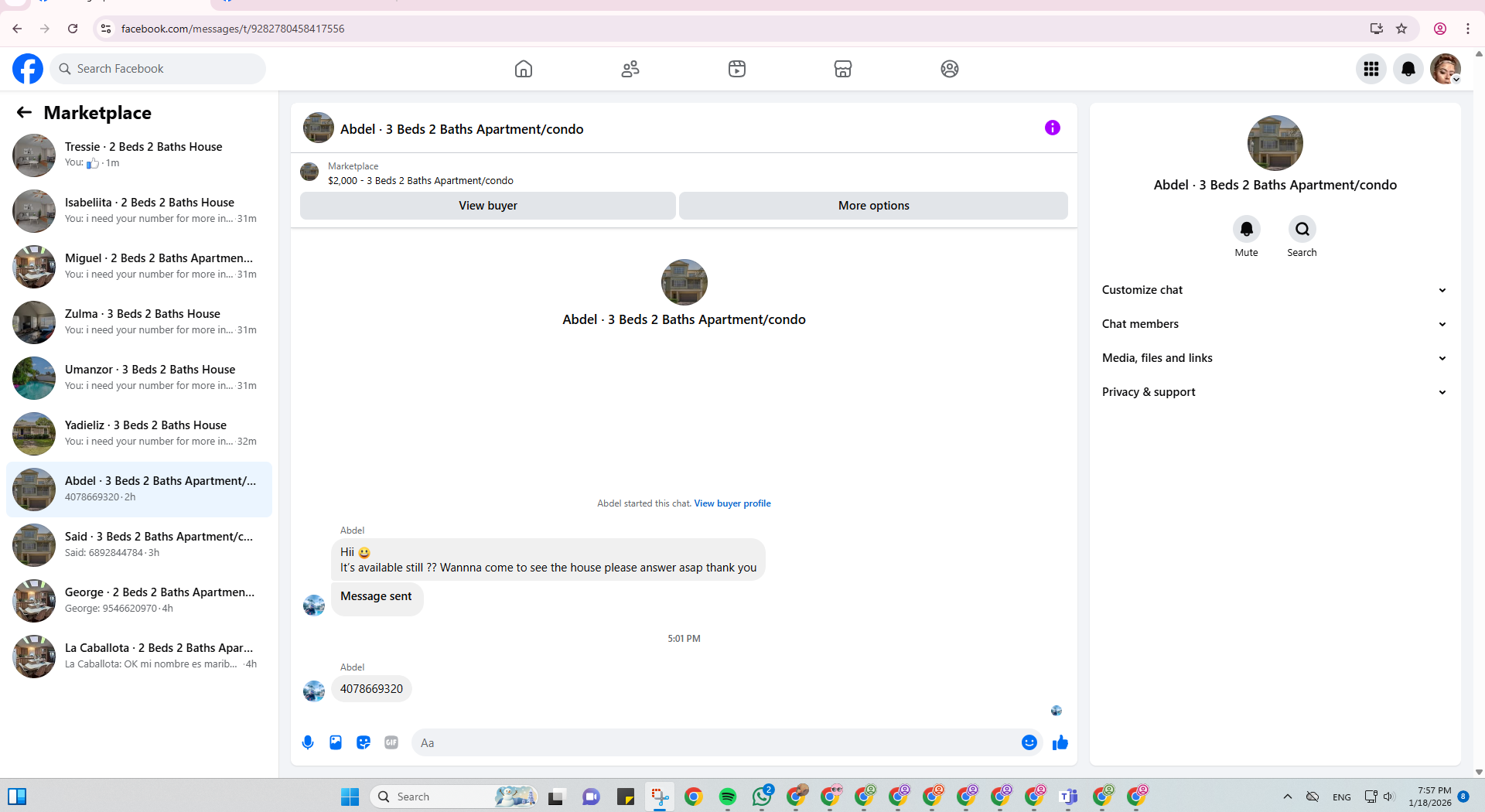Expand Customize chat section

1275,290
